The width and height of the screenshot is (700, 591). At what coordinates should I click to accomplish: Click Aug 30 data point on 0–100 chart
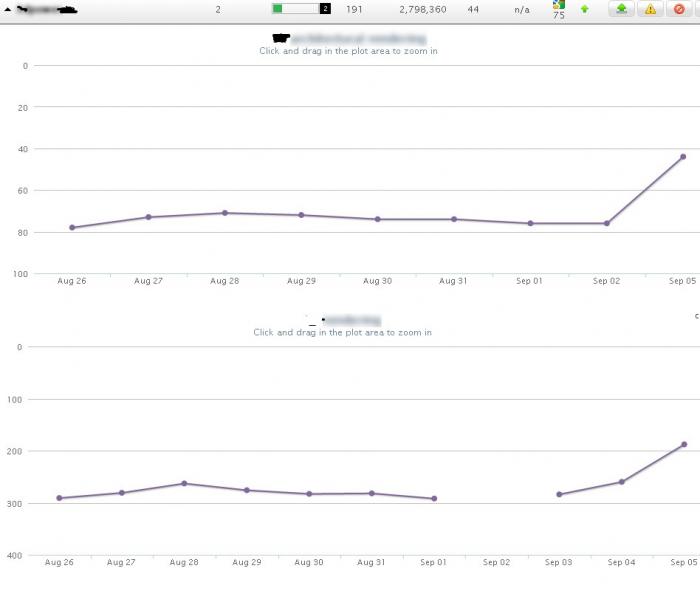[378, 219]
